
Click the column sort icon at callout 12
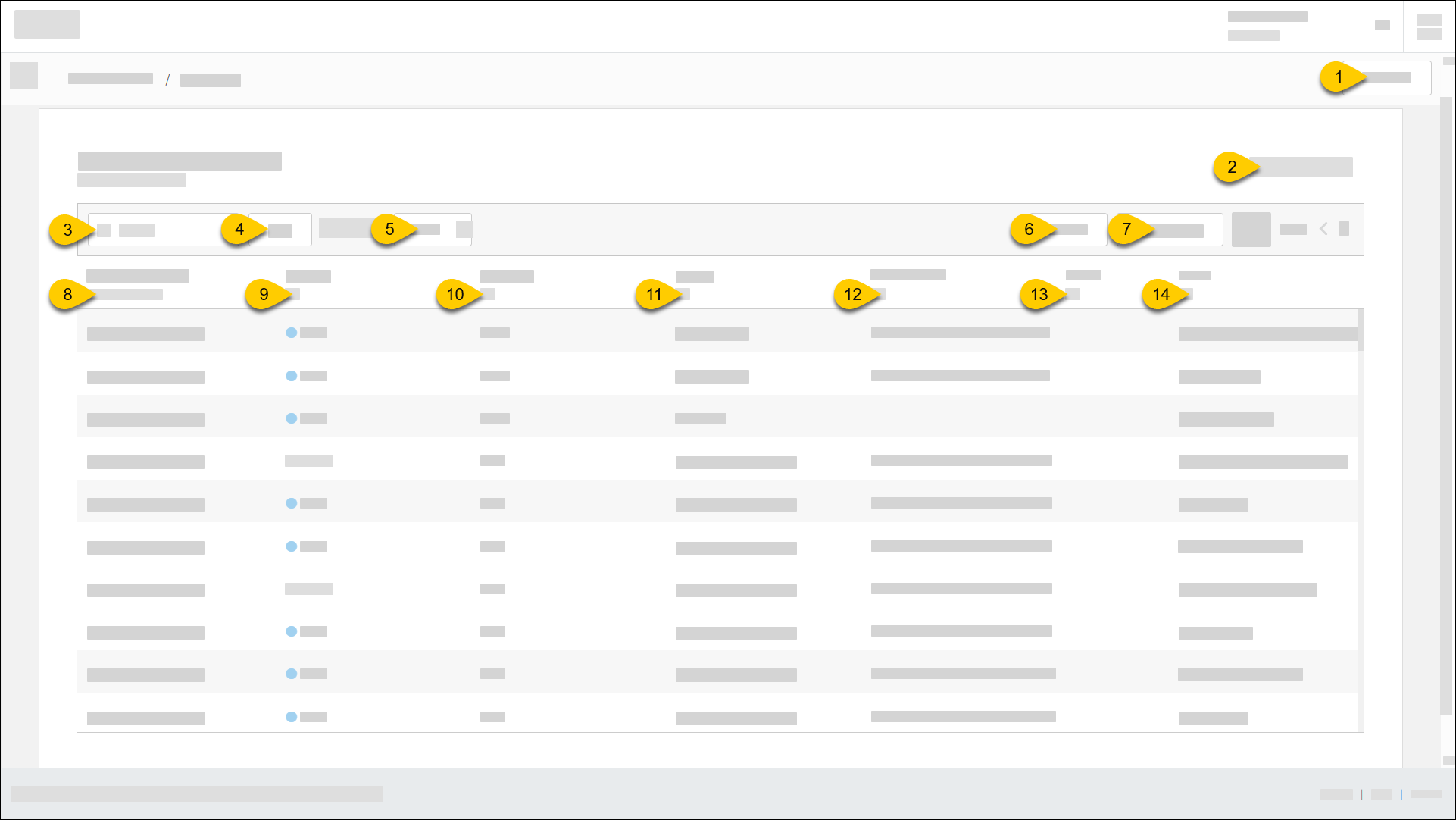coord(880,294)
